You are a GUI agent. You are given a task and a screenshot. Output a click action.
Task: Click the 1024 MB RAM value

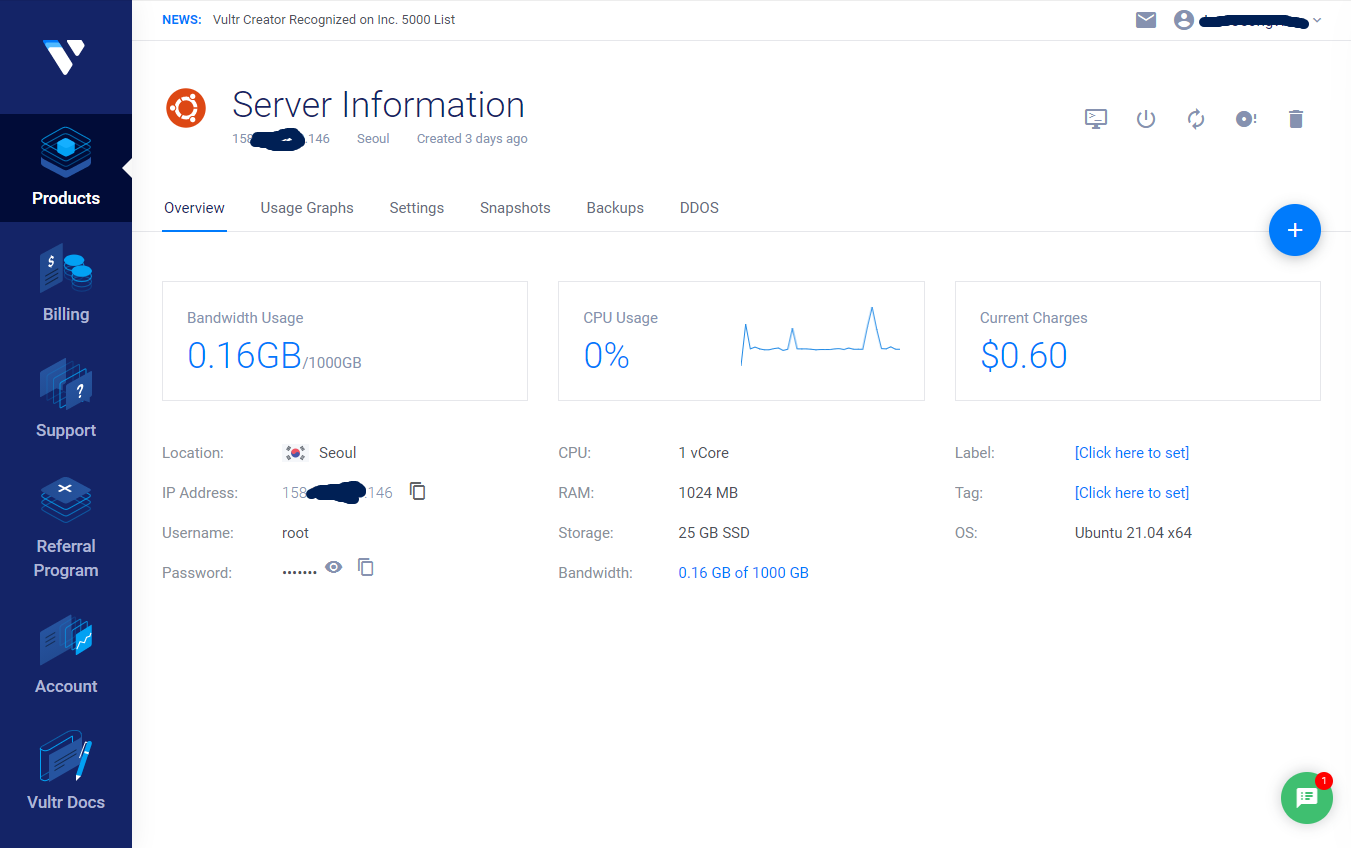tap(708, 493)
